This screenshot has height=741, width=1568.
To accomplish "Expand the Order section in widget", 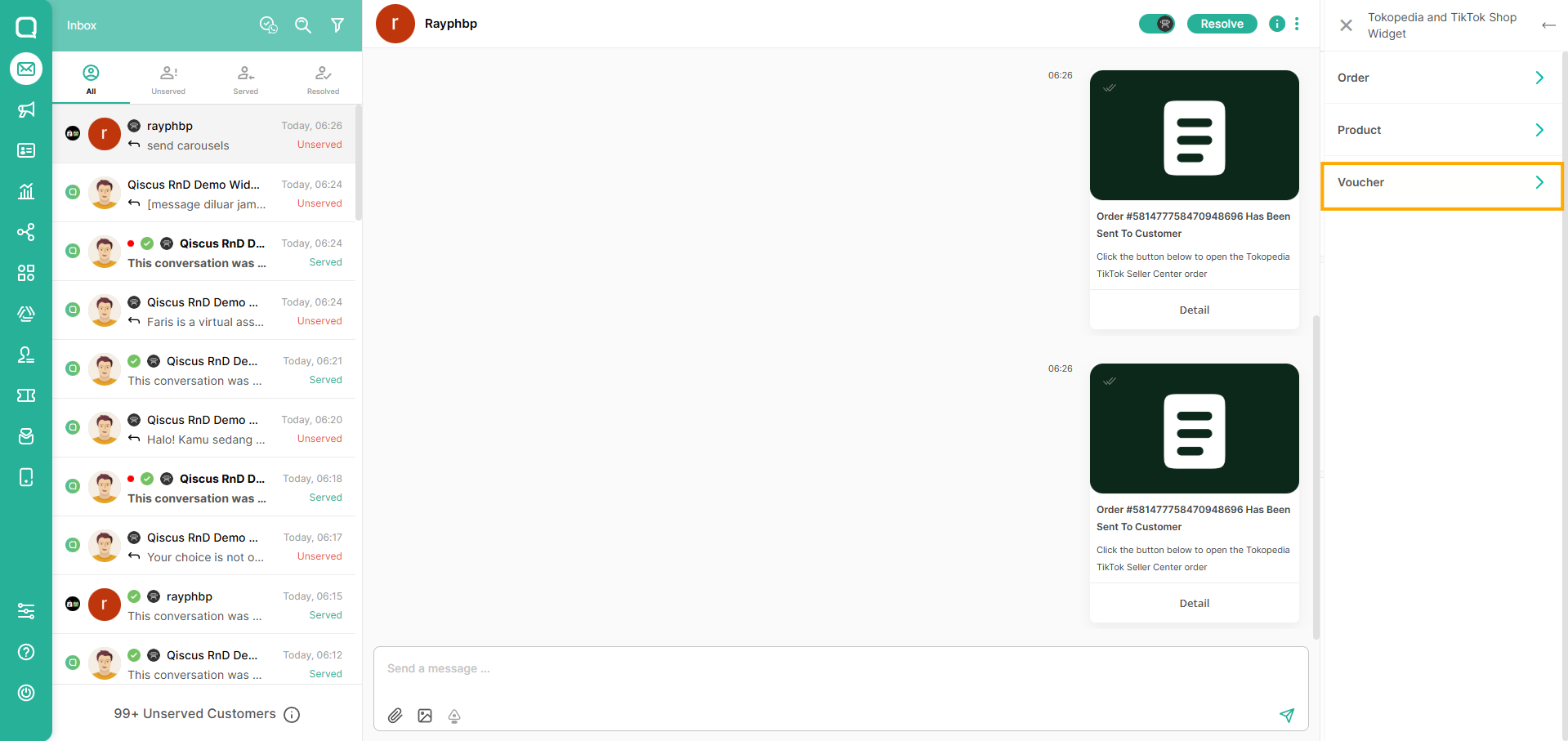I will (x=1442, y=78).
